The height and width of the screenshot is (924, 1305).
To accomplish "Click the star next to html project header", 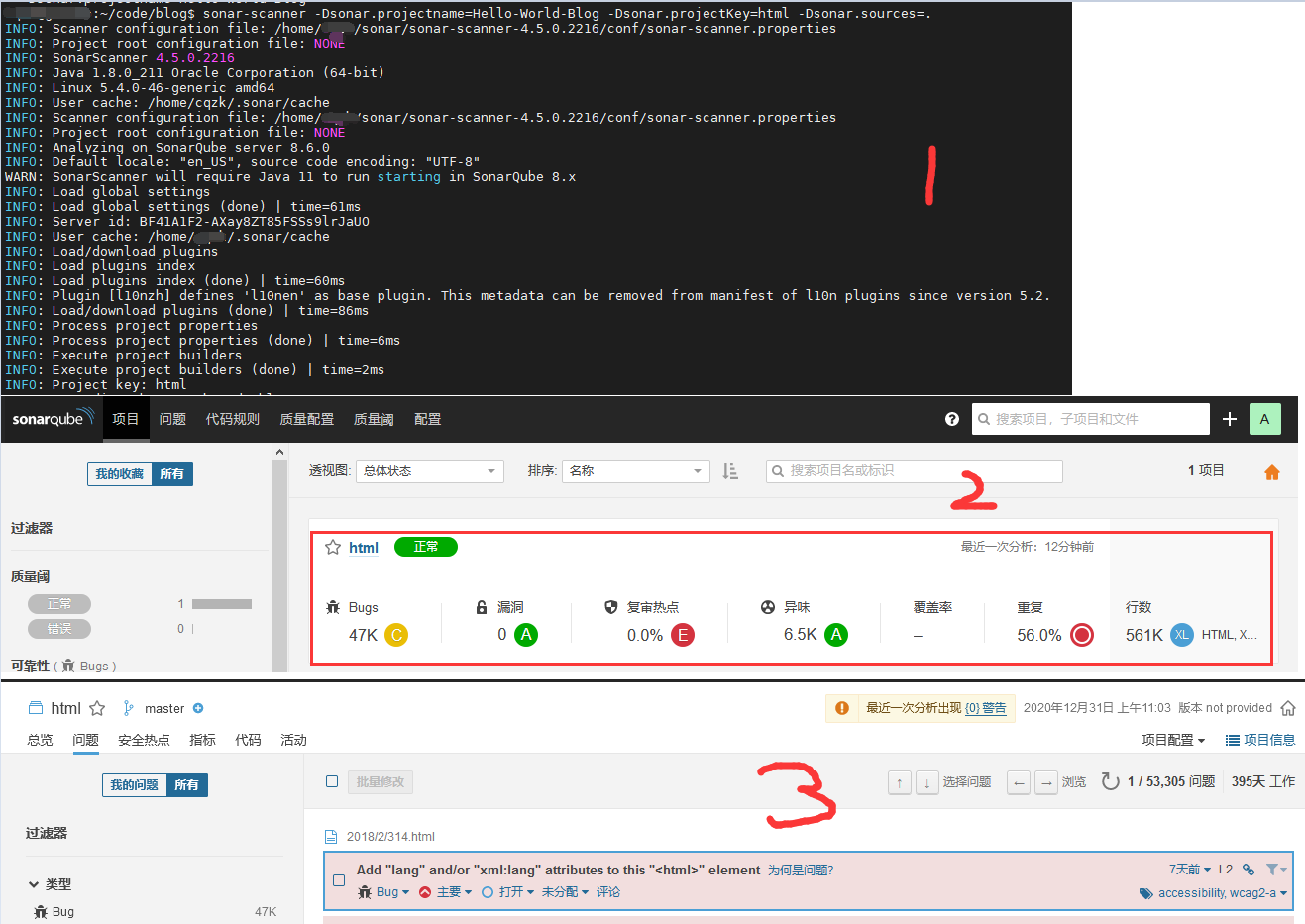I will pyautogui.click(x=97, y=708).
